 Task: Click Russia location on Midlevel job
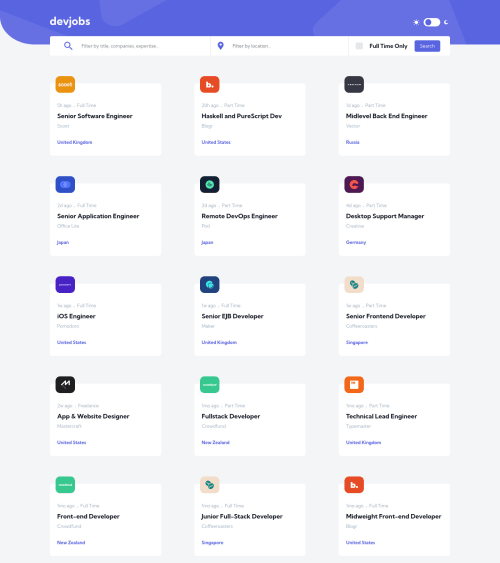pyautogui.click(x=352, y=142)
